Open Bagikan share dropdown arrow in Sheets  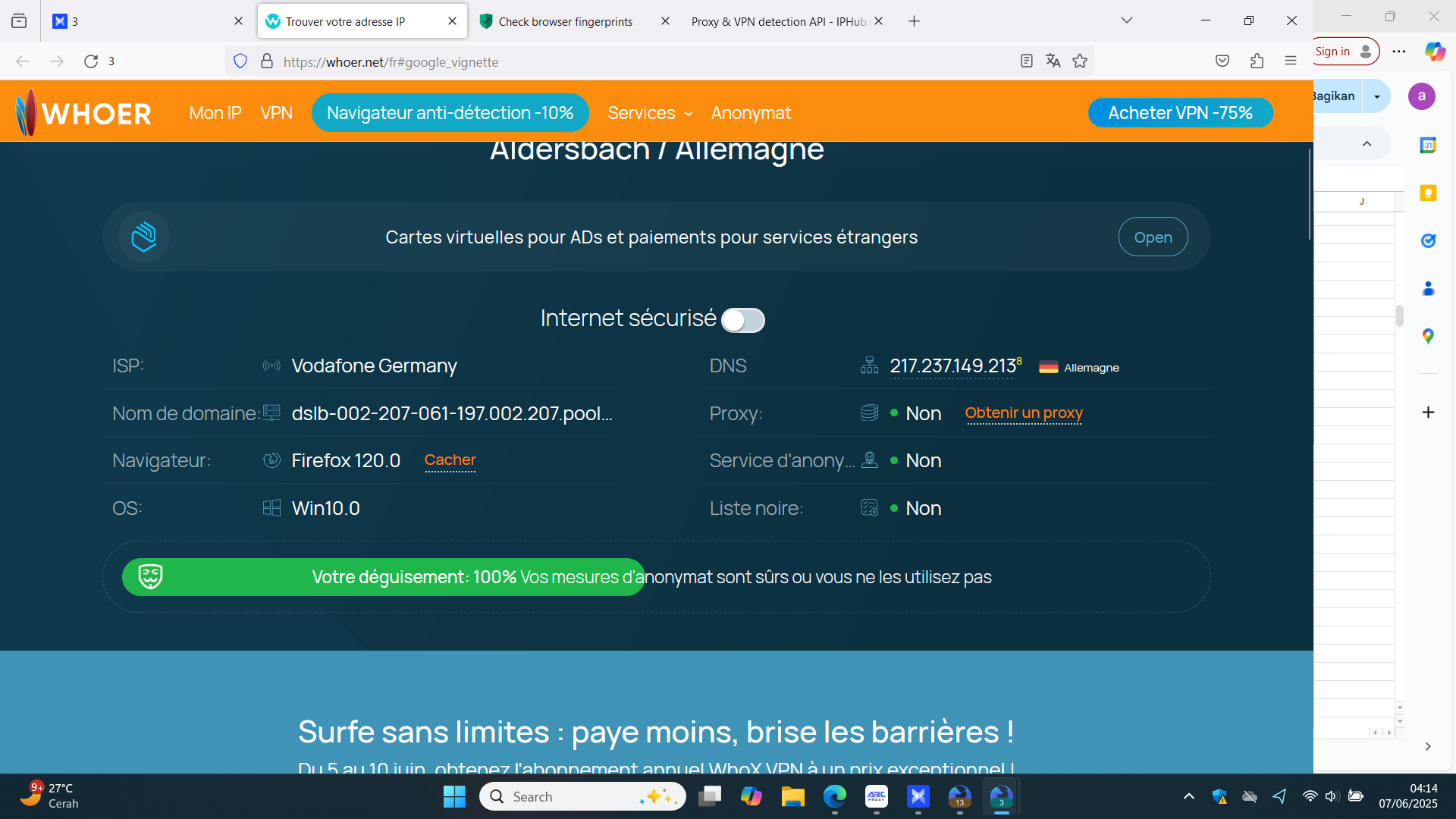coord(1377,96)
